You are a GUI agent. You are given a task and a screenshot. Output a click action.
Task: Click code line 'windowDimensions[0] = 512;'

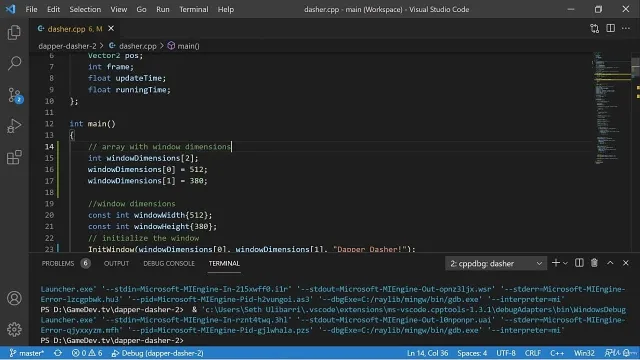tap(147, 169)
